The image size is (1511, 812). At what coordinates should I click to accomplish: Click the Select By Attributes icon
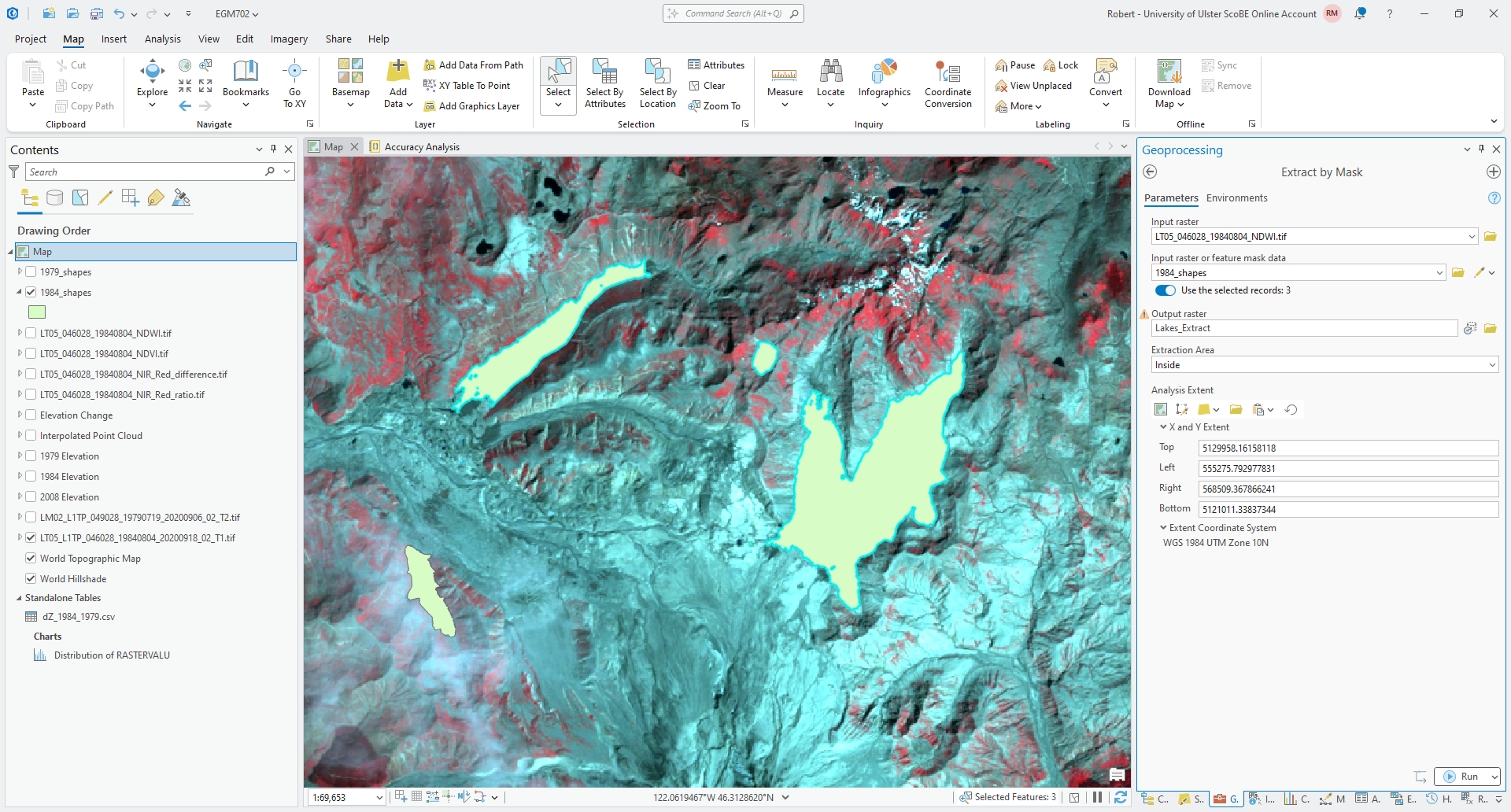tap(604, 75)
